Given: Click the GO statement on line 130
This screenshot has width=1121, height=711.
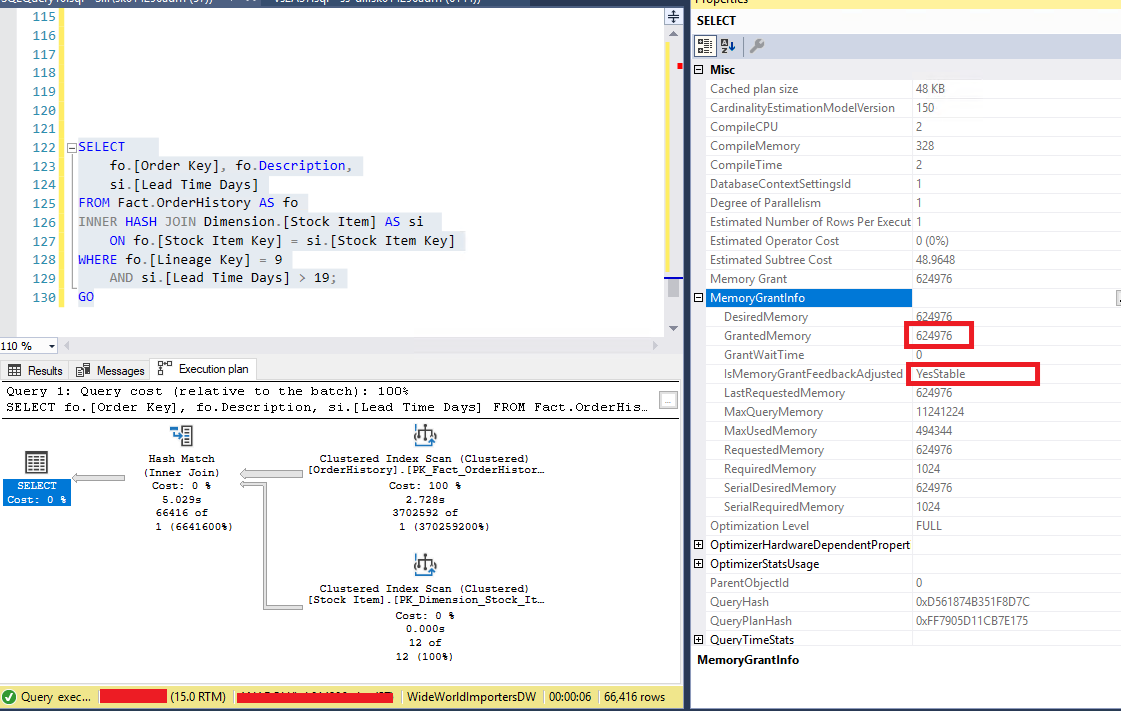Looking at the screenshot, I should point(86,297).
